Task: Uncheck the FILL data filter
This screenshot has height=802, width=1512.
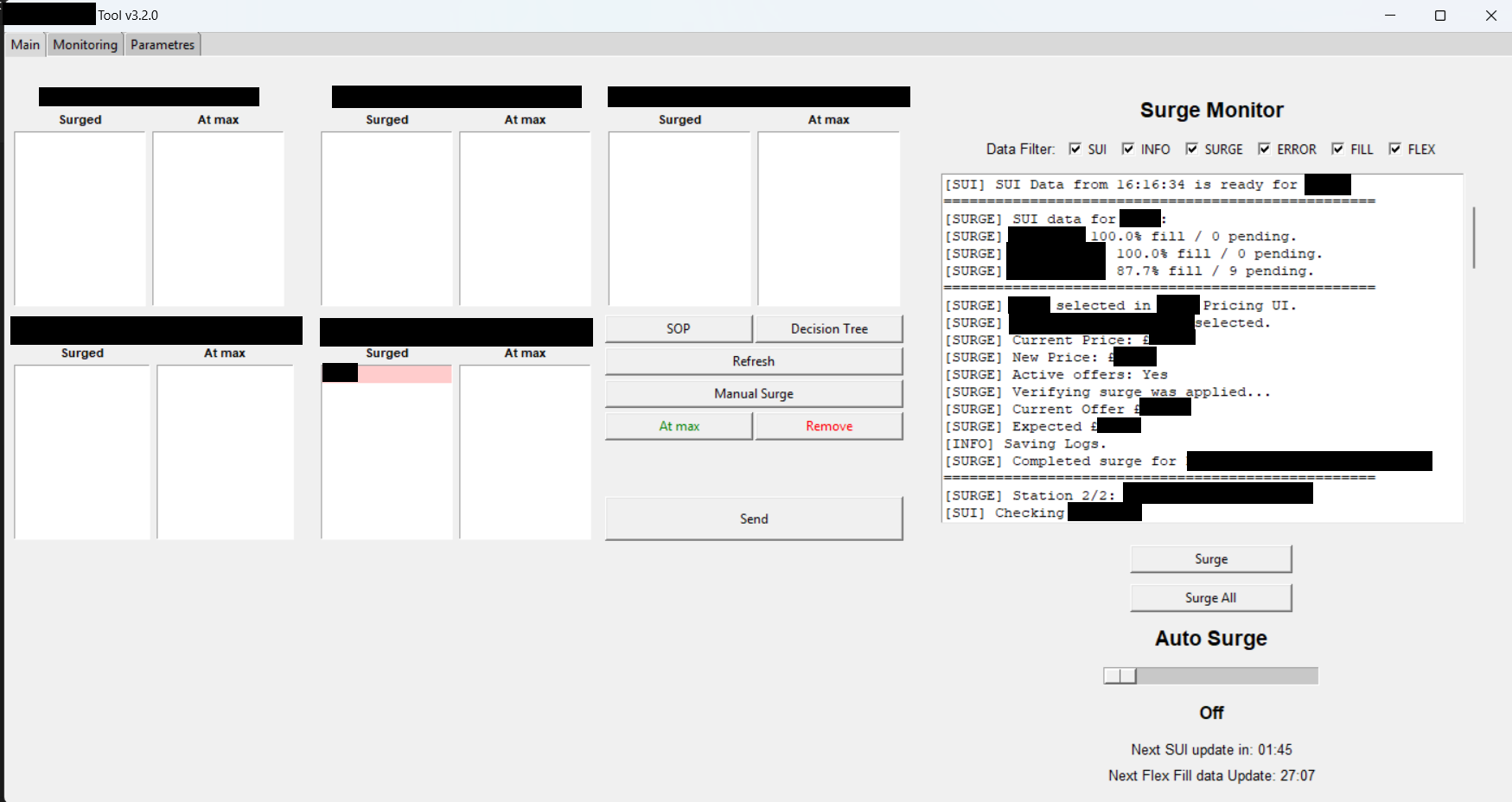Action: tap(1337, 149)
